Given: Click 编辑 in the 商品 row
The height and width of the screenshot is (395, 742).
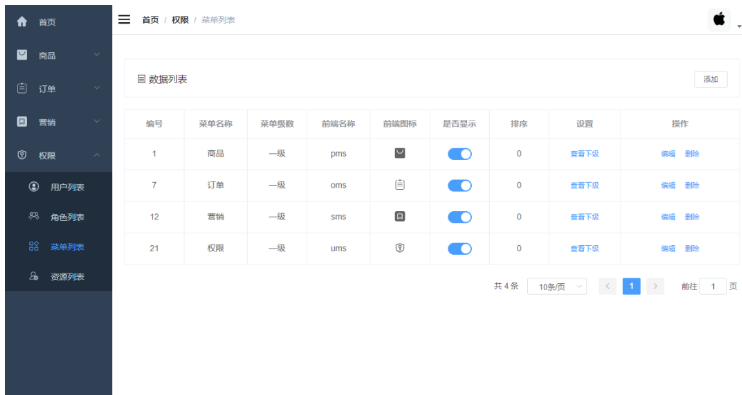Looking at the screenshot, I should tap(668, 153).
